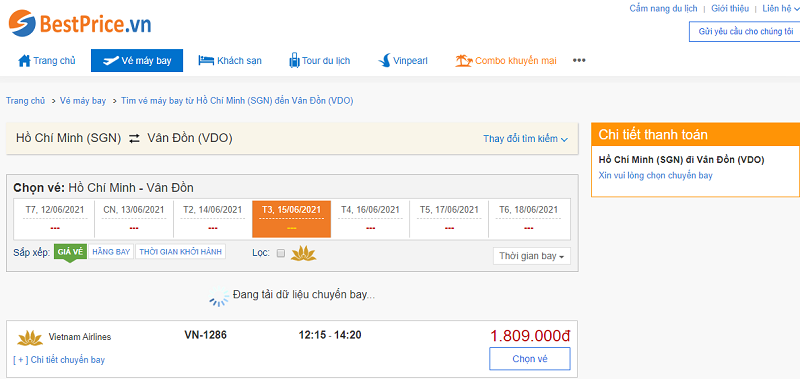Sort flights by Giá vé
The image size is (800, 379).
70,251
